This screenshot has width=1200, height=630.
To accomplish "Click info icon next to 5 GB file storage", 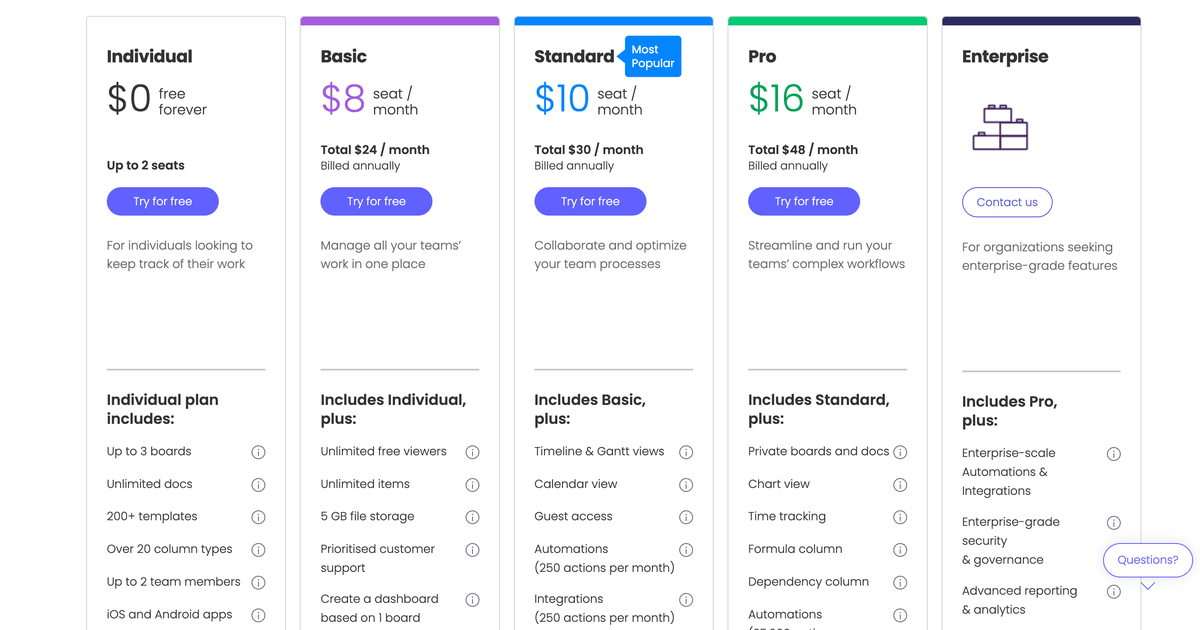I will click(472, 517).
